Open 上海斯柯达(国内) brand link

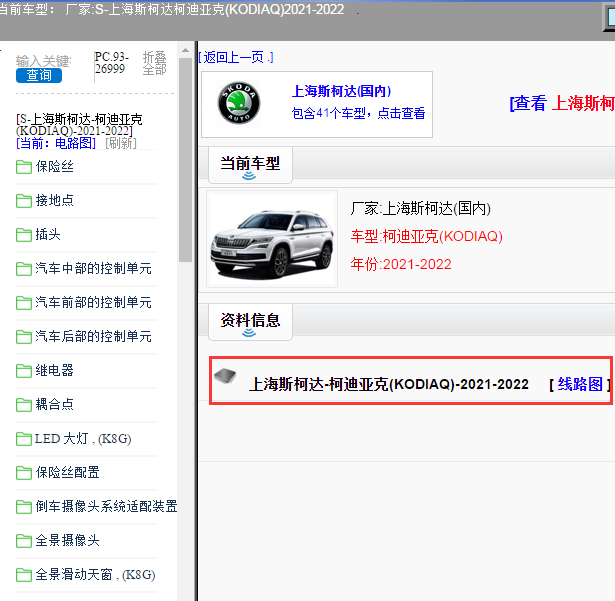341,91
